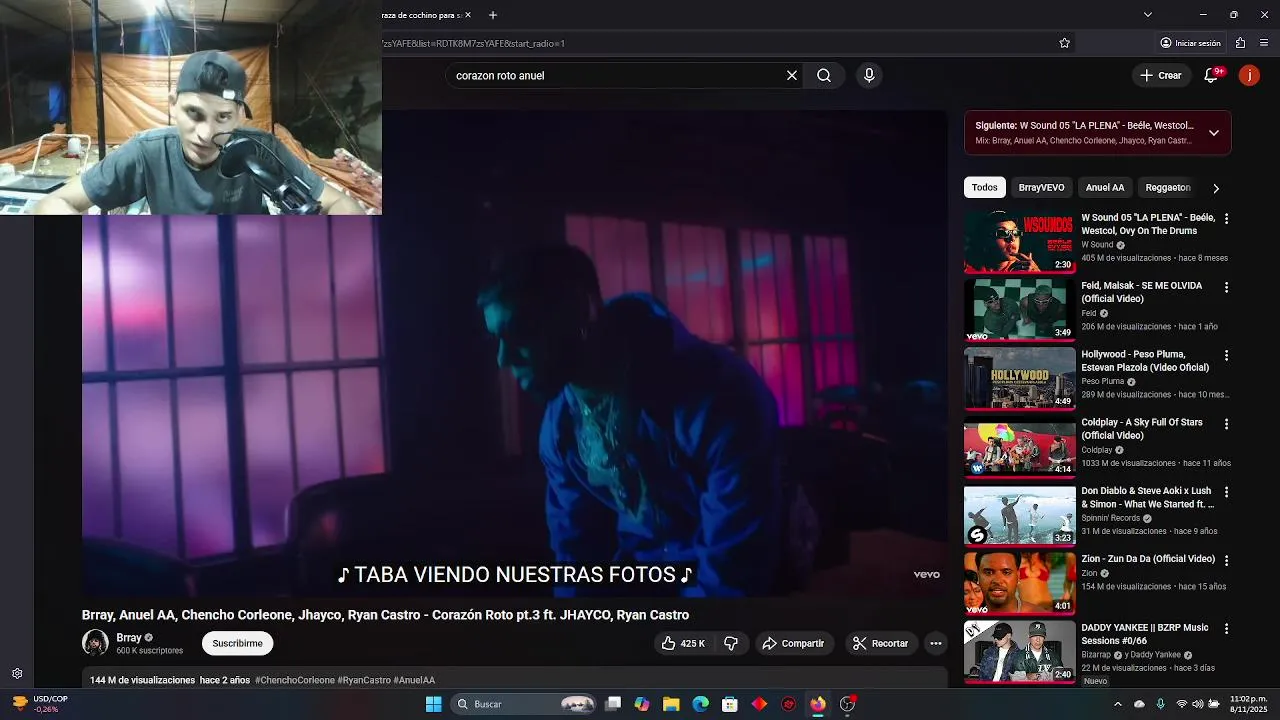This screenshot has width=1280, height=720.
Task: Open options for Hollywood Peso Pluma video
Action: [1226, 356]
